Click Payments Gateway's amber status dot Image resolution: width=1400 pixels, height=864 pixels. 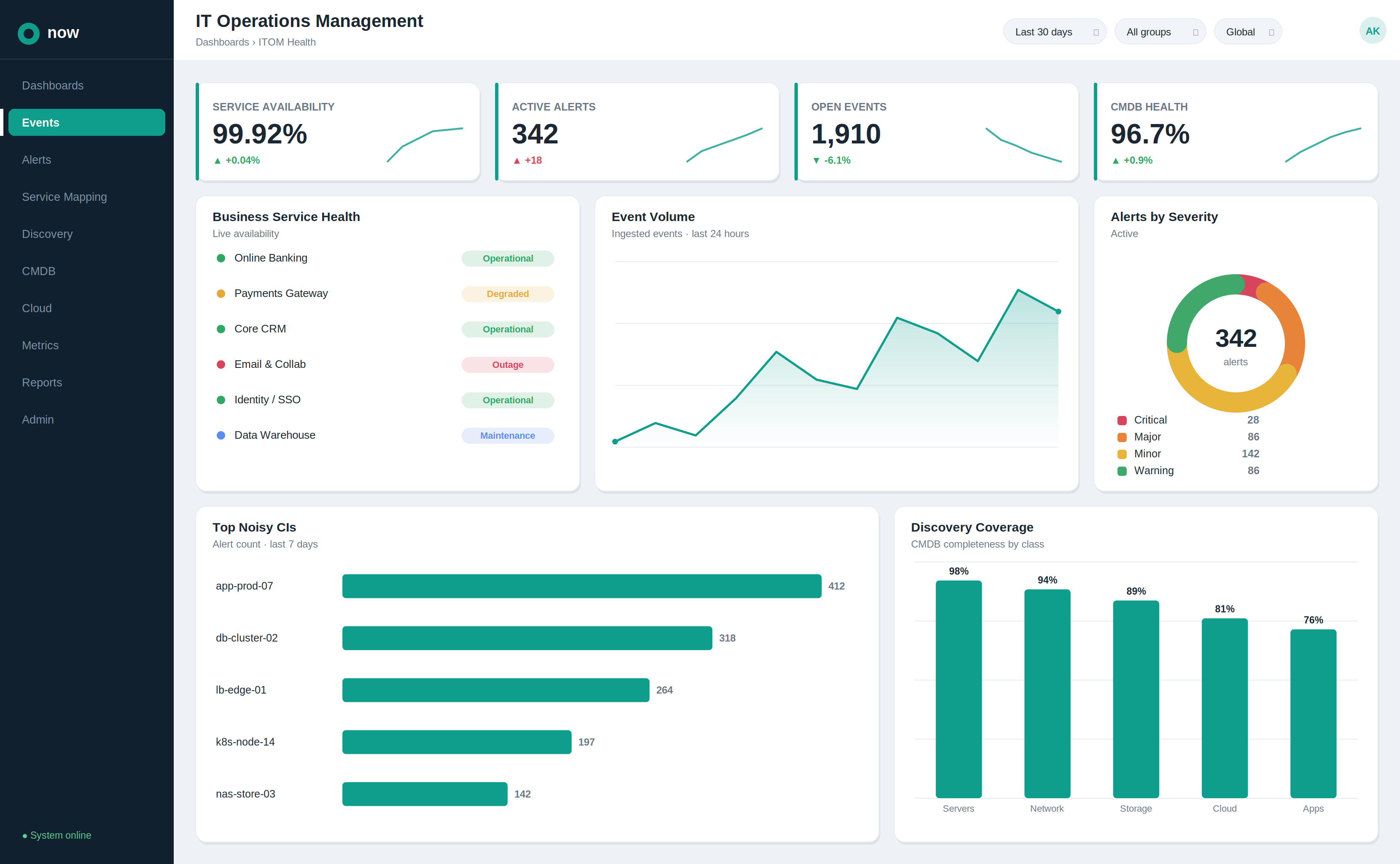tap(221, 294)
